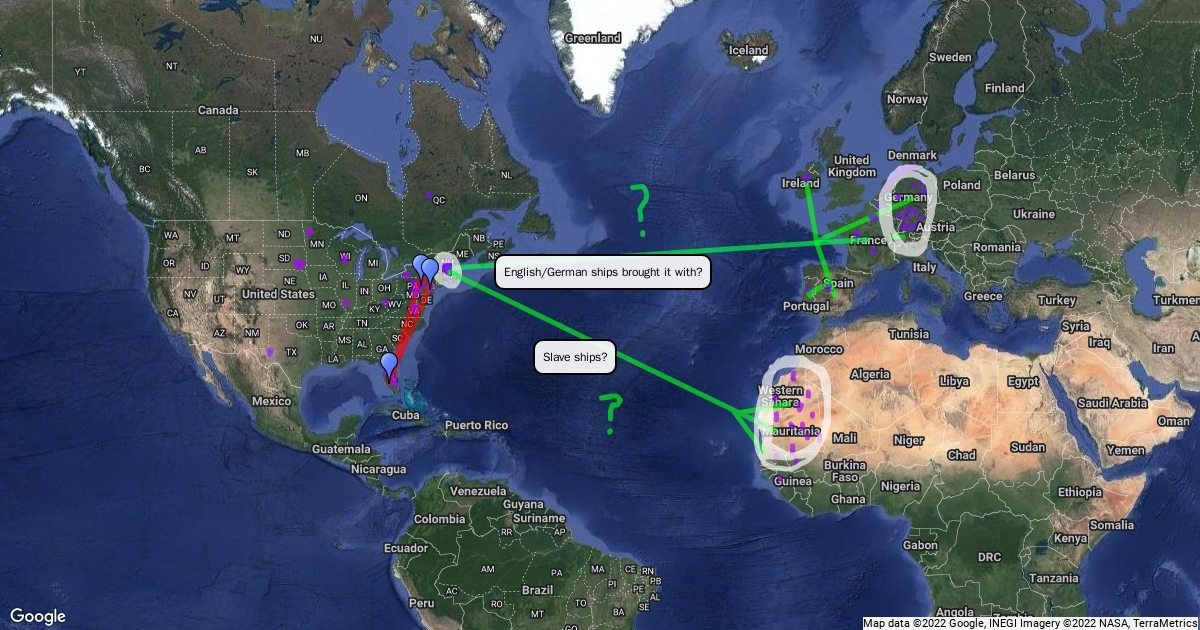Select the rightmost blue pin near Pennsylvania
The image size is (1200, 630).
[430, 270]
